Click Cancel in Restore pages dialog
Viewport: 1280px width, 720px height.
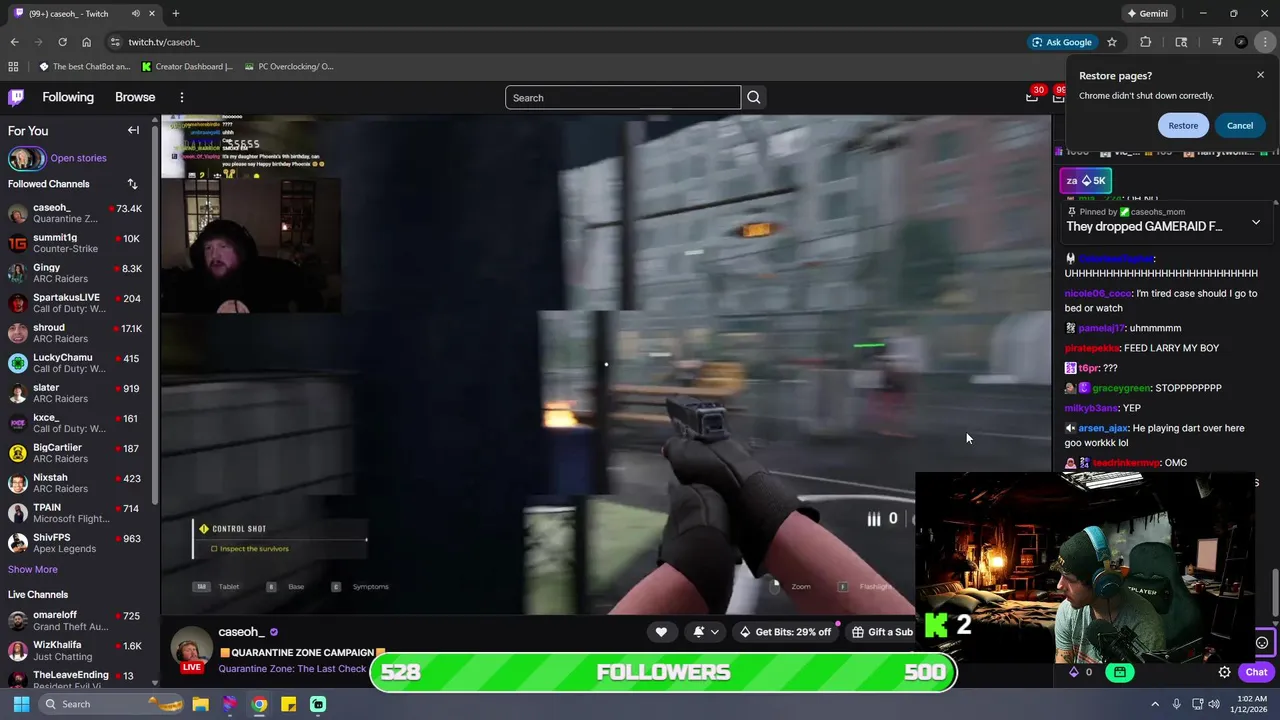[1240, 125]
